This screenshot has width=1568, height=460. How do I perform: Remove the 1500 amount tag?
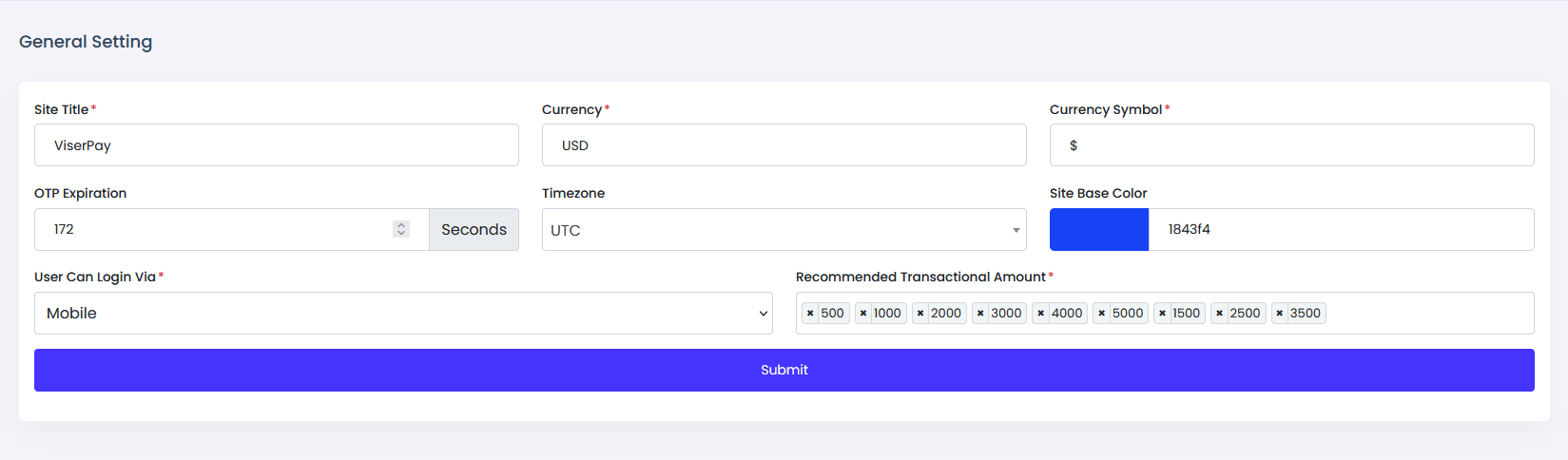click(x=1162, y=314)
